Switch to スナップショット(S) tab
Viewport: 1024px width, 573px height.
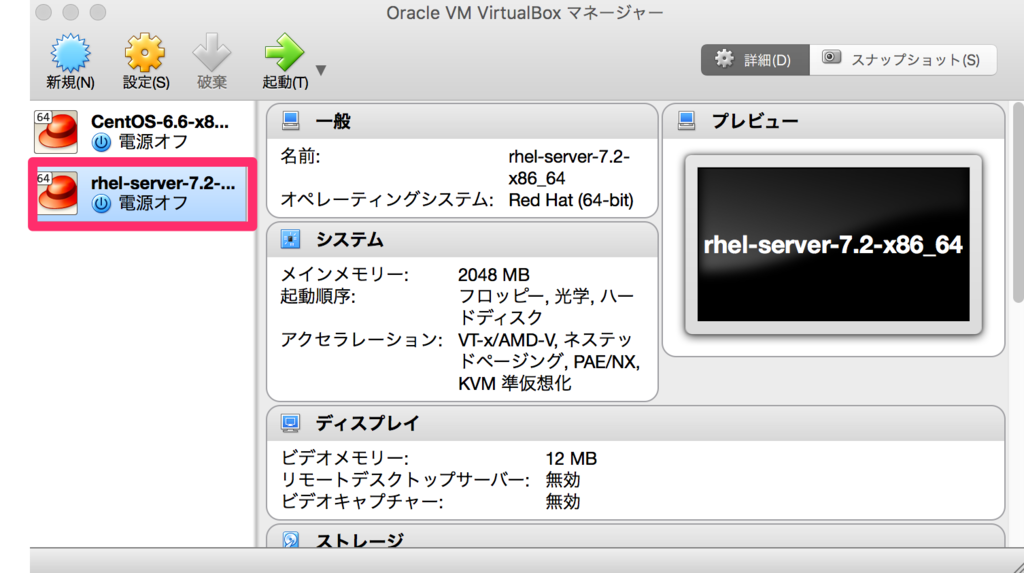click(x=903, y=60)
